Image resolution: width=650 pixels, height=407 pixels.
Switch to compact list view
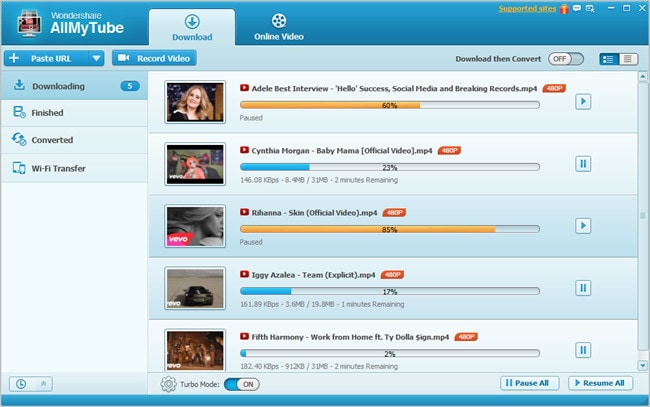(628, 59)
